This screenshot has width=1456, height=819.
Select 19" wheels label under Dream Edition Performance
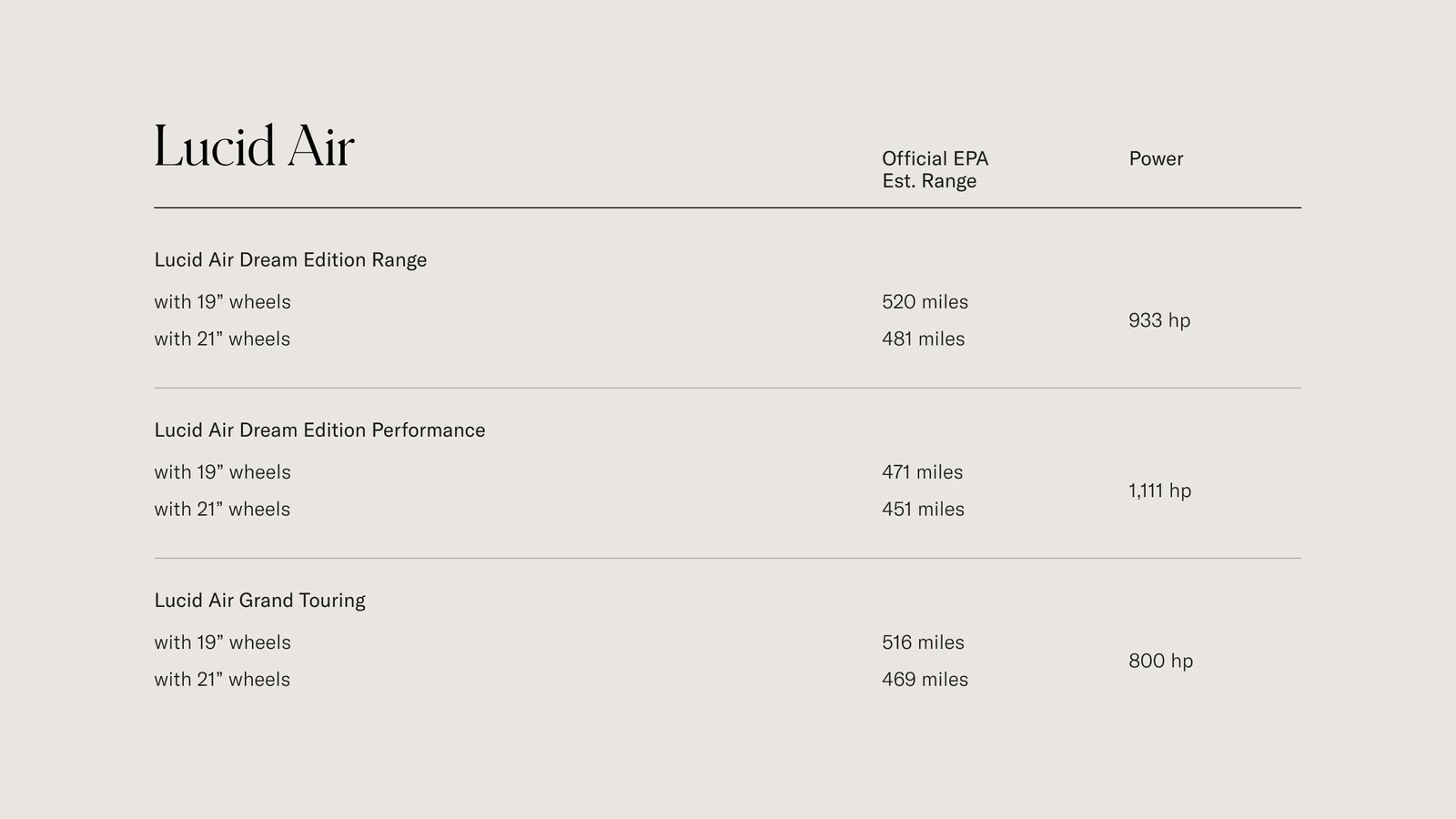(x=222, y=472)
